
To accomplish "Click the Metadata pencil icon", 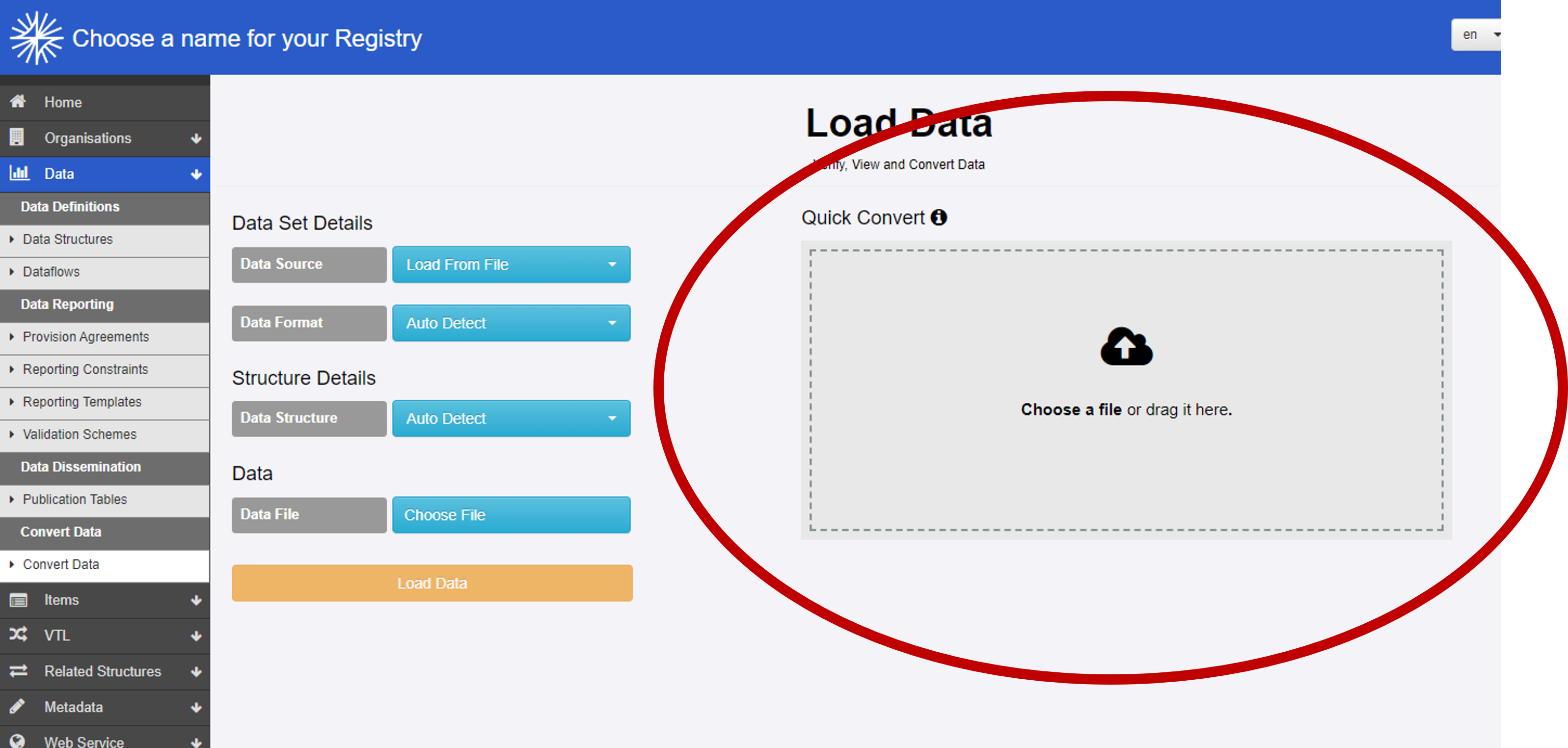I will pyautogui.click(x=18, y=707).
